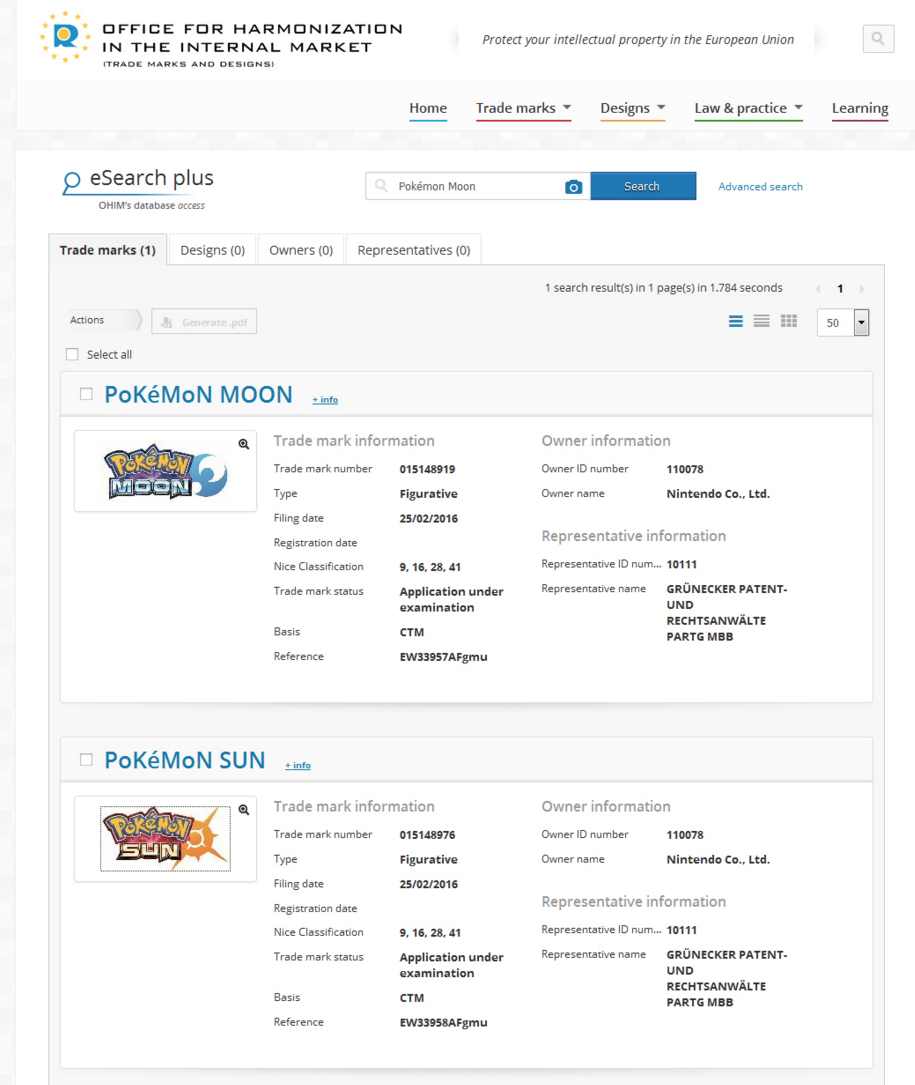Click GRÜNECKER representative name in Moon entry
The image size is (915, 1085).
[x=727, y=612]
